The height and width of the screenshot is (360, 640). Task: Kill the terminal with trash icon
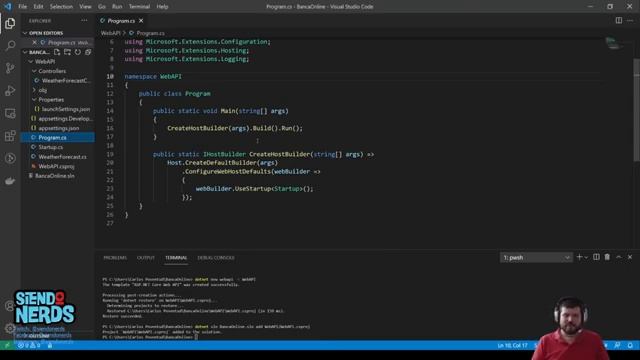tap(607, 257)
